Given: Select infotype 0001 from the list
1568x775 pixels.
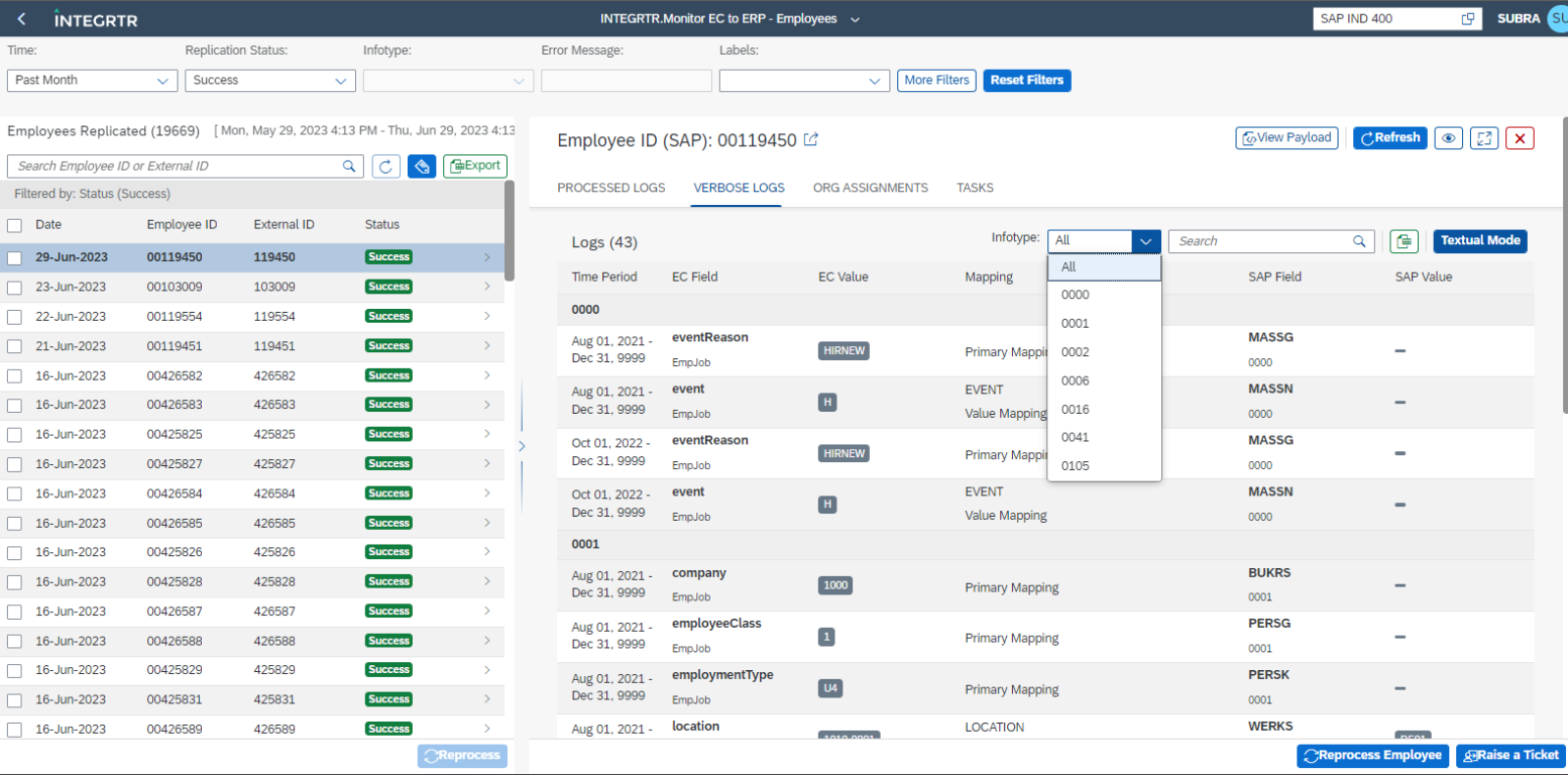Looking at the screenshot, I should [1104, 323].
